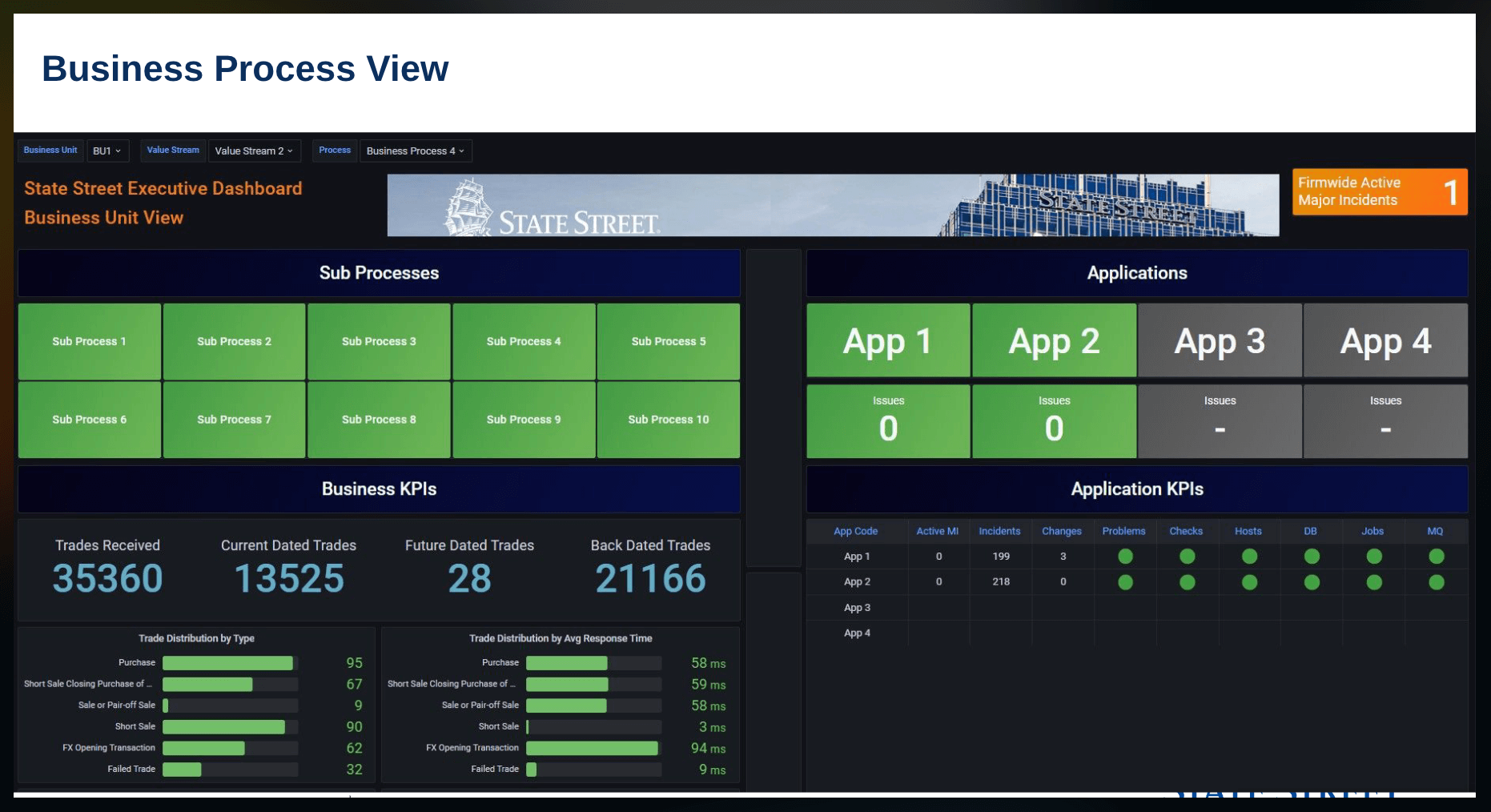Click the Application KPIs section header
The width and height of the screenshot is (1491, 812).
pos(1137,489)
